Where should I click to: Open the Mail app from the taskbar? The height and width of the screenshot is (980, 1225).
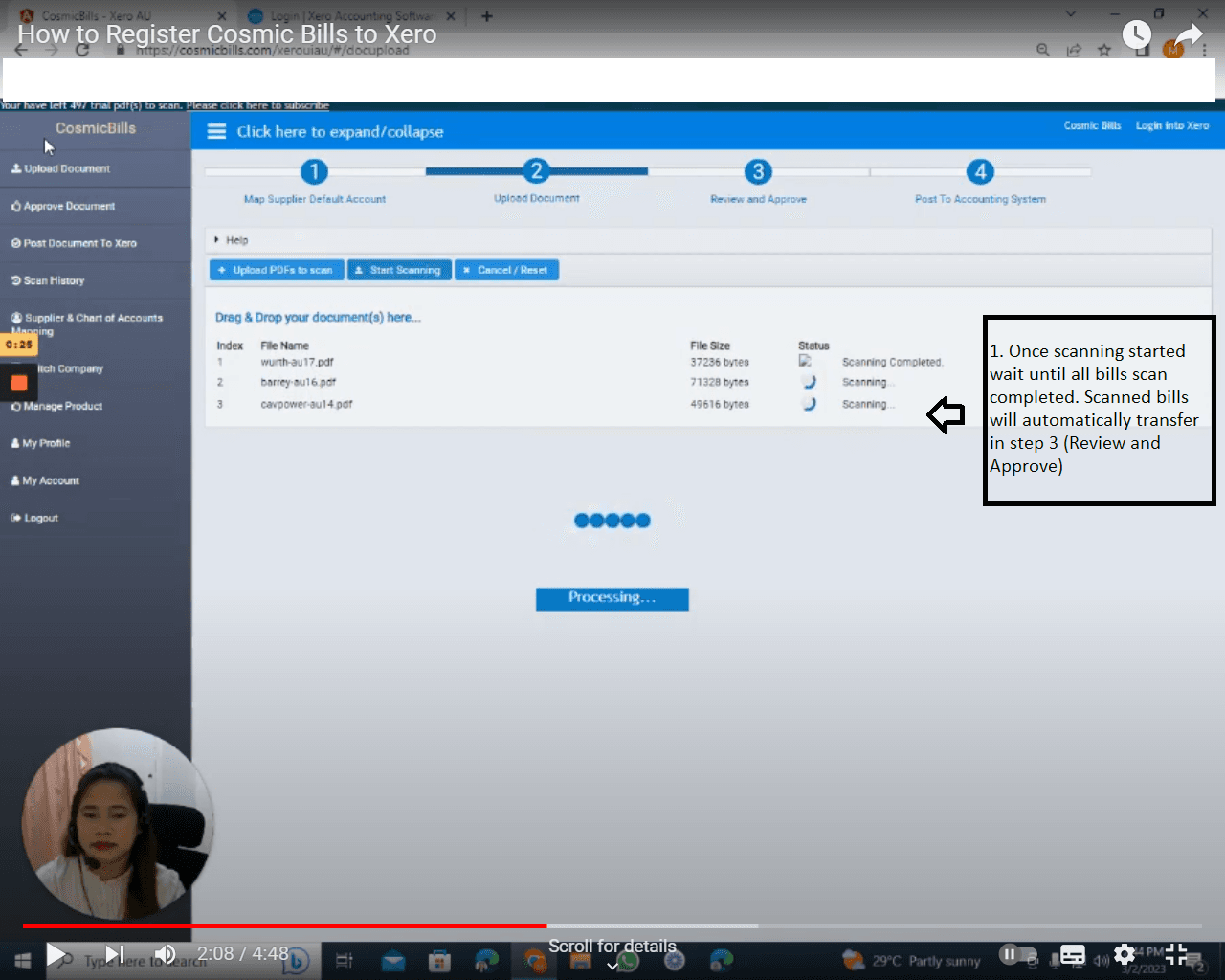click(392, 961)
